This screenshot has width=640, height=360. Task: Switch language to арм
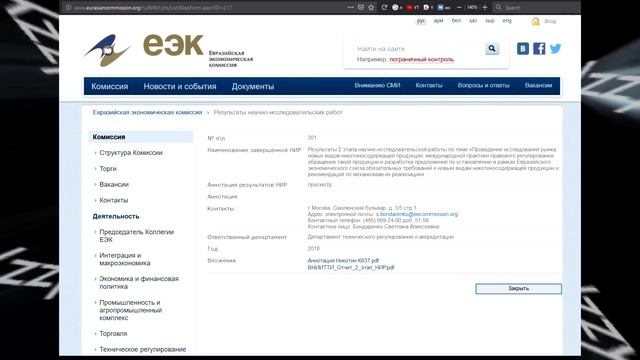[x=438, y=21]
